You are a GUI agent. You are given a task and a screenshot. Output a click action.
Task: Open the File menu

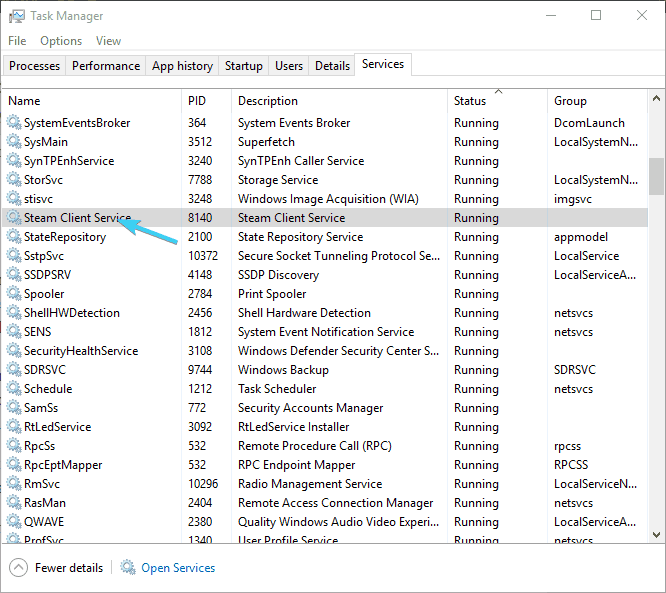(17, 41)
